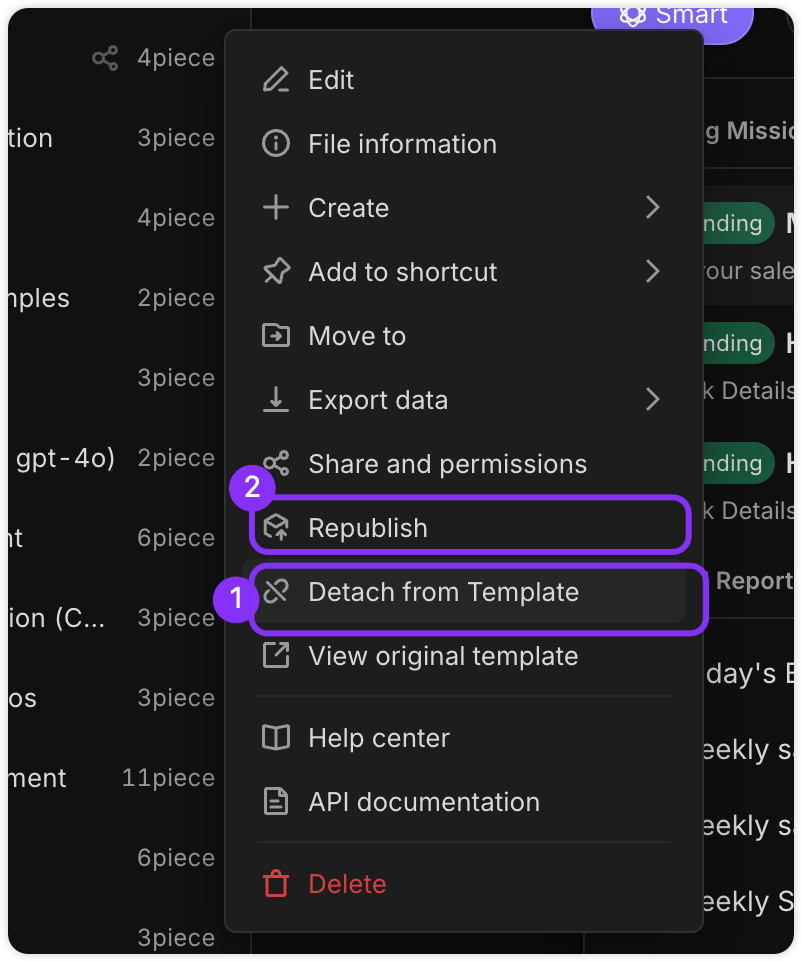Click the Move to folder icon
This screenshot has width=802, height=962.
276,336
